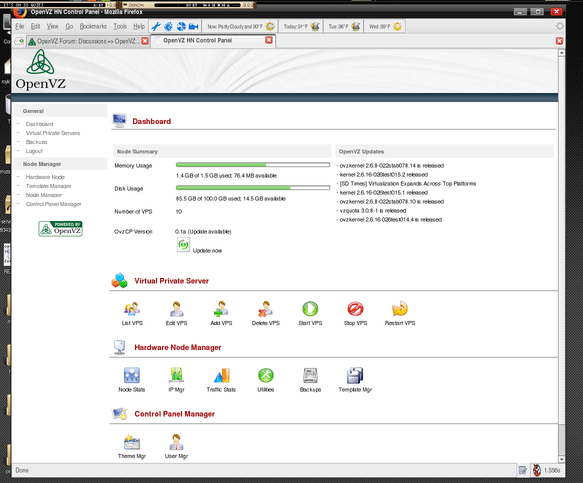Open the List VPS icon
This screenshot has width=583, height=483.
[x=132, y=309]
